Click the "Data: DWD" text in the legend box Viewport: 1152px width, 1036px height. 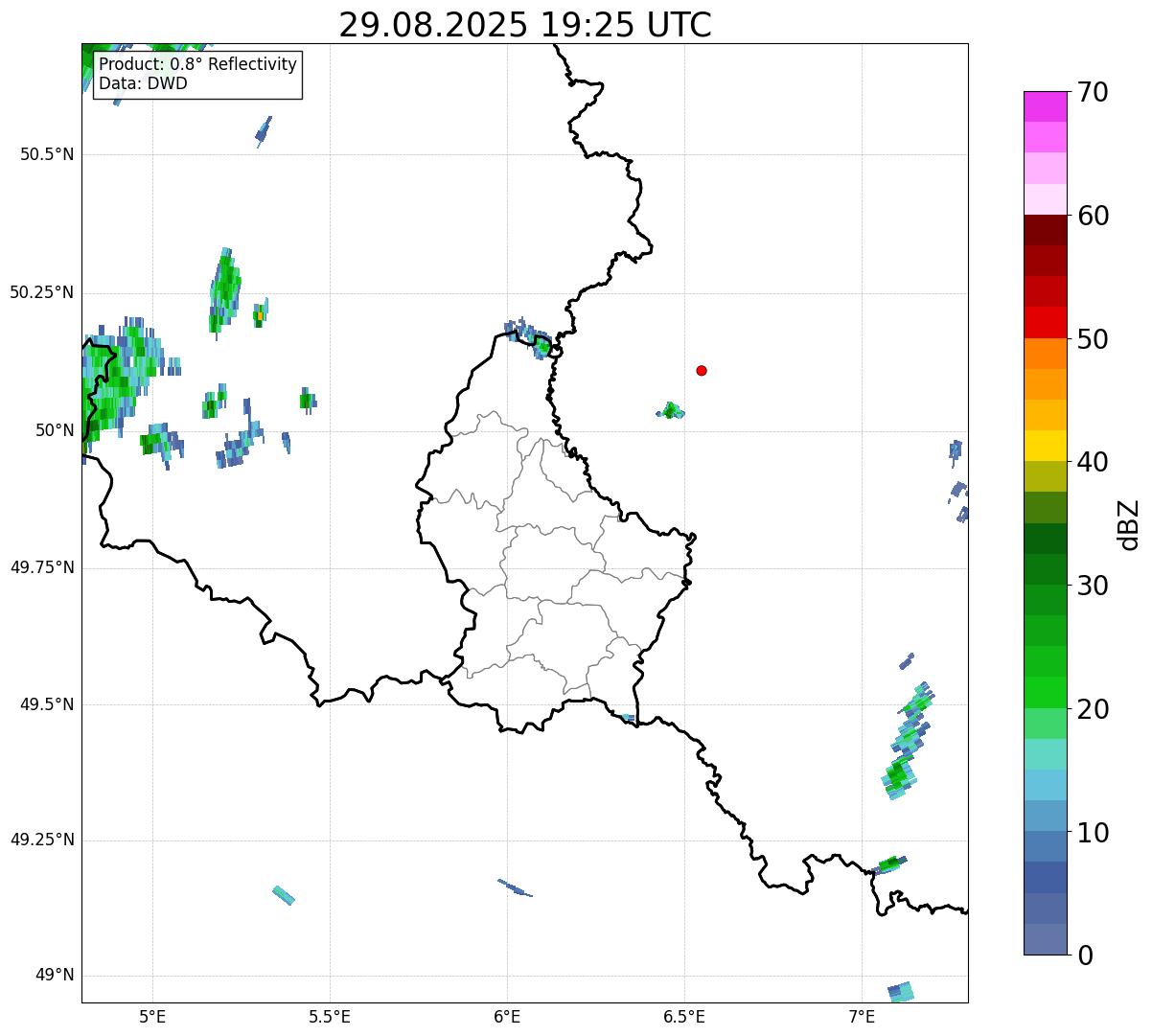143,83
